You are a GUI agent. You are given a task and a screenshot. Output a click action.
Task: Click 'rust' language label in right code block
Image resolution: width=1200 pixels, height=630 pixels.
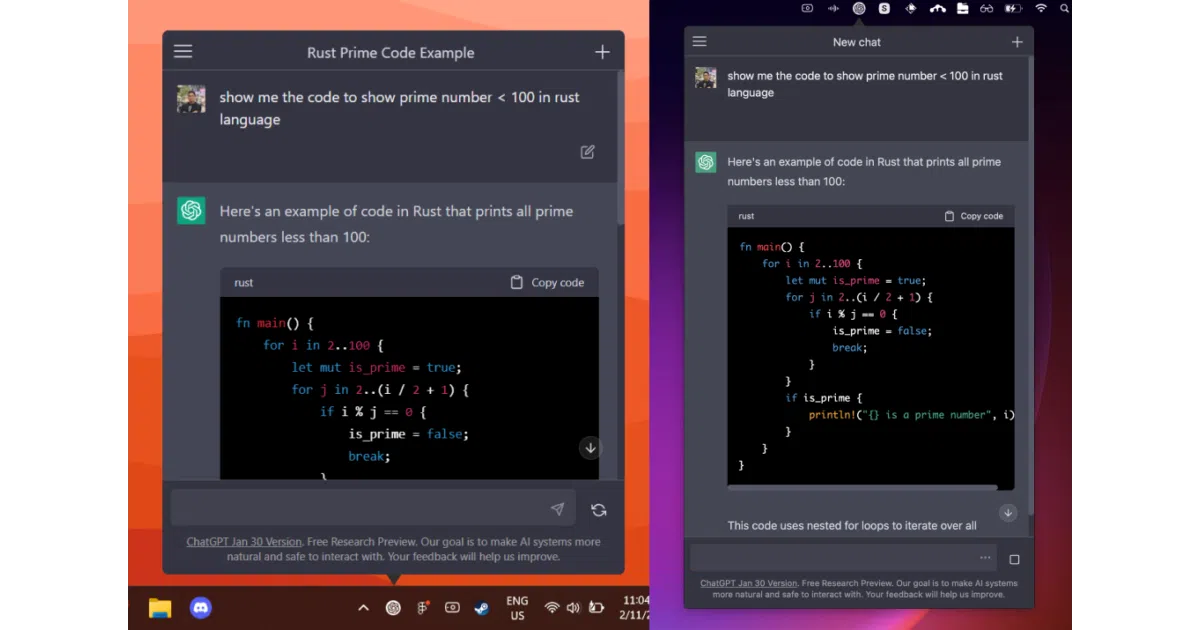click(x=746, y=216)
